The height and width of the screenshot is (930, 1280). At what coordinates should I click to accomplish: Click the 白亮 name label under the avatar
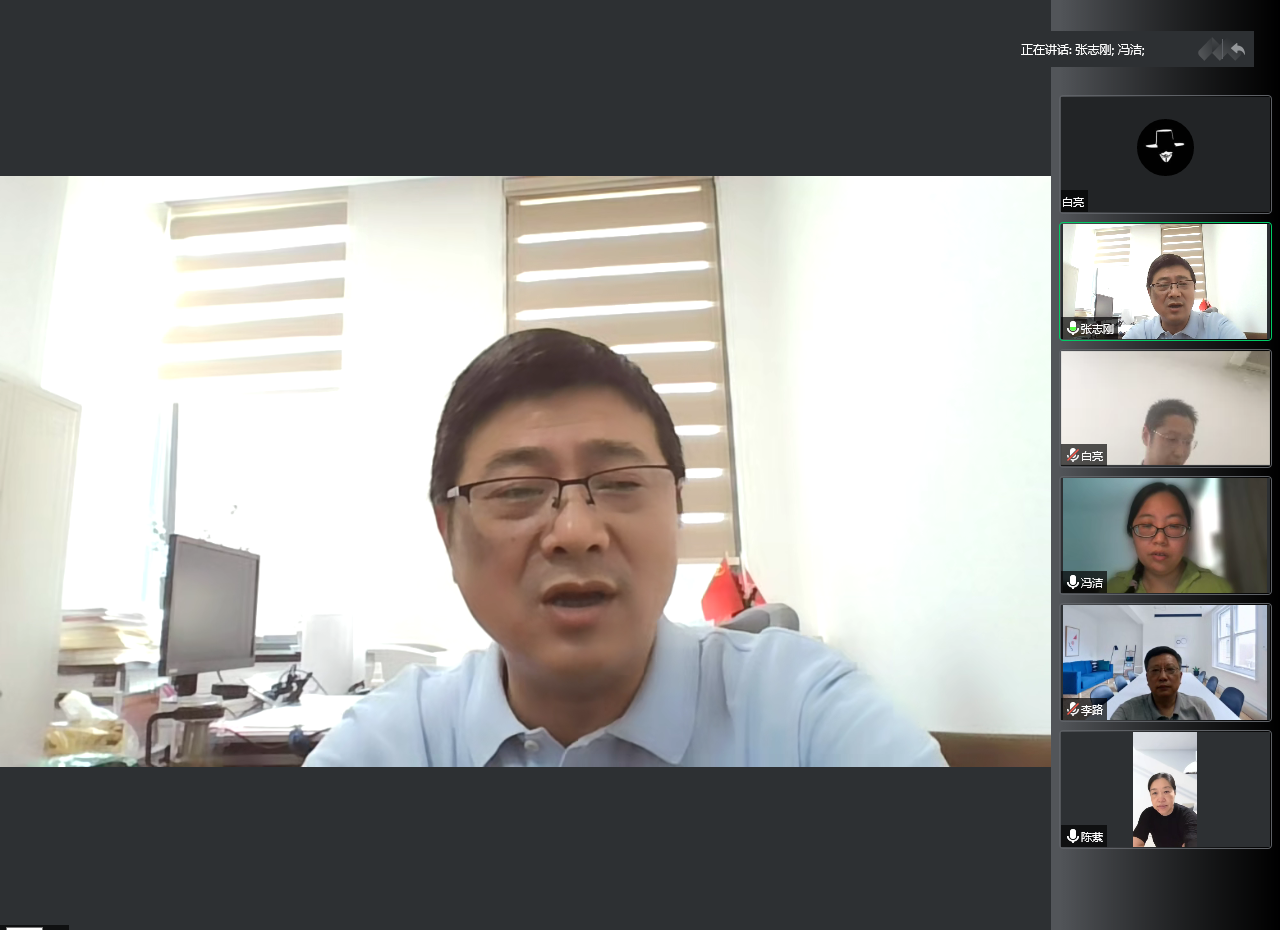(x=1073, y=202)
